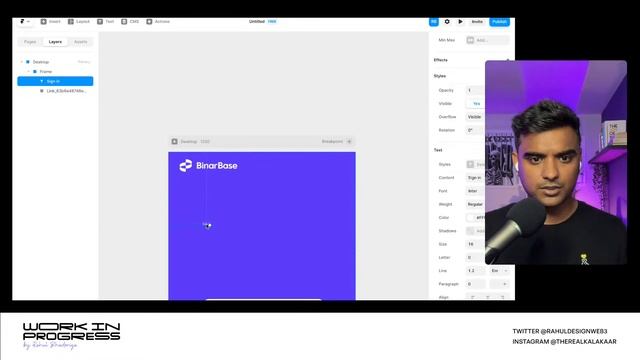The width and height of the screenshot is (640, 360).
Task: Click the Invite button
Action: [x=477, y=22]
